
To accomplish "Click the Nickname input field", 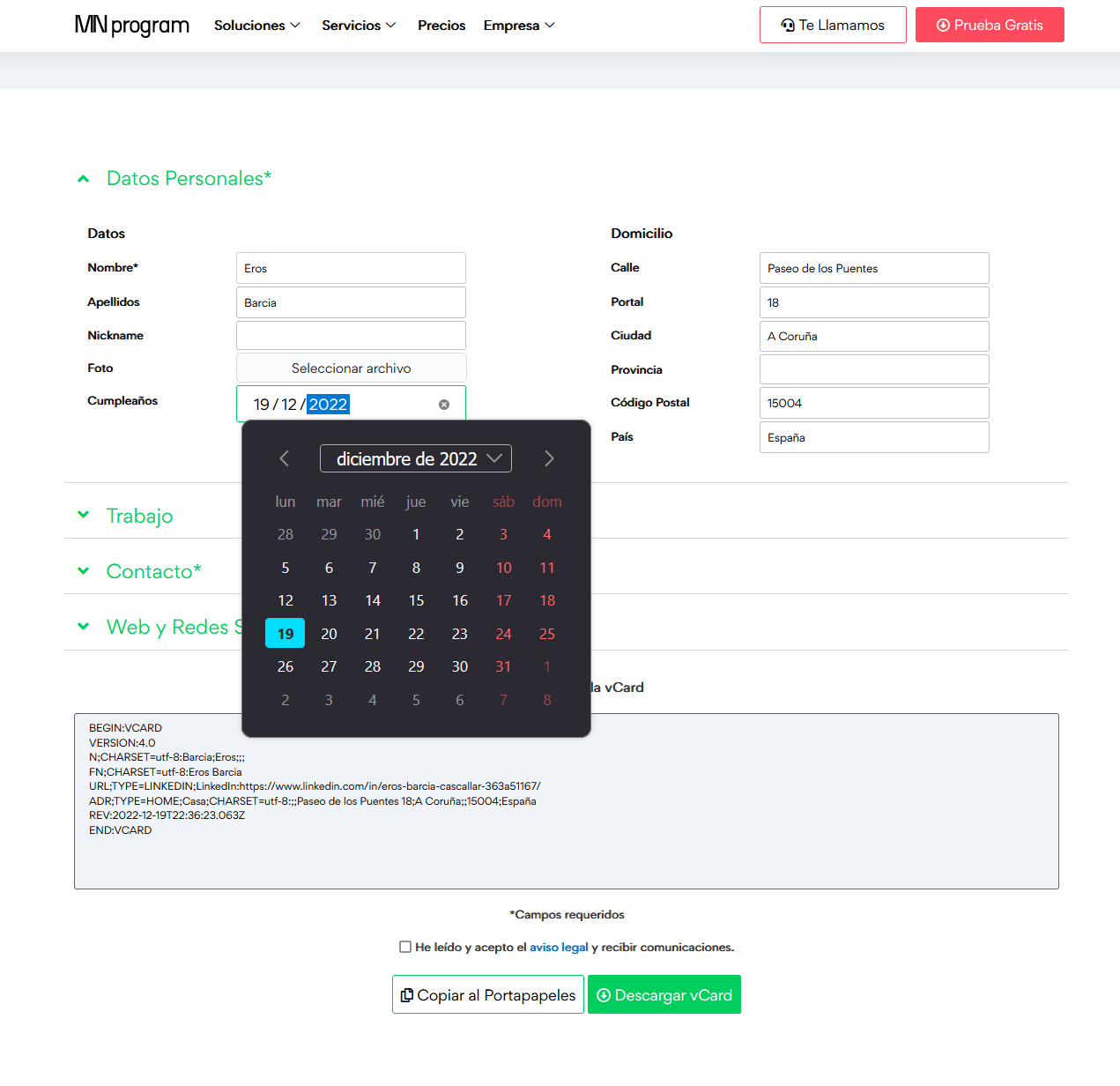I will tap(351, 335).
